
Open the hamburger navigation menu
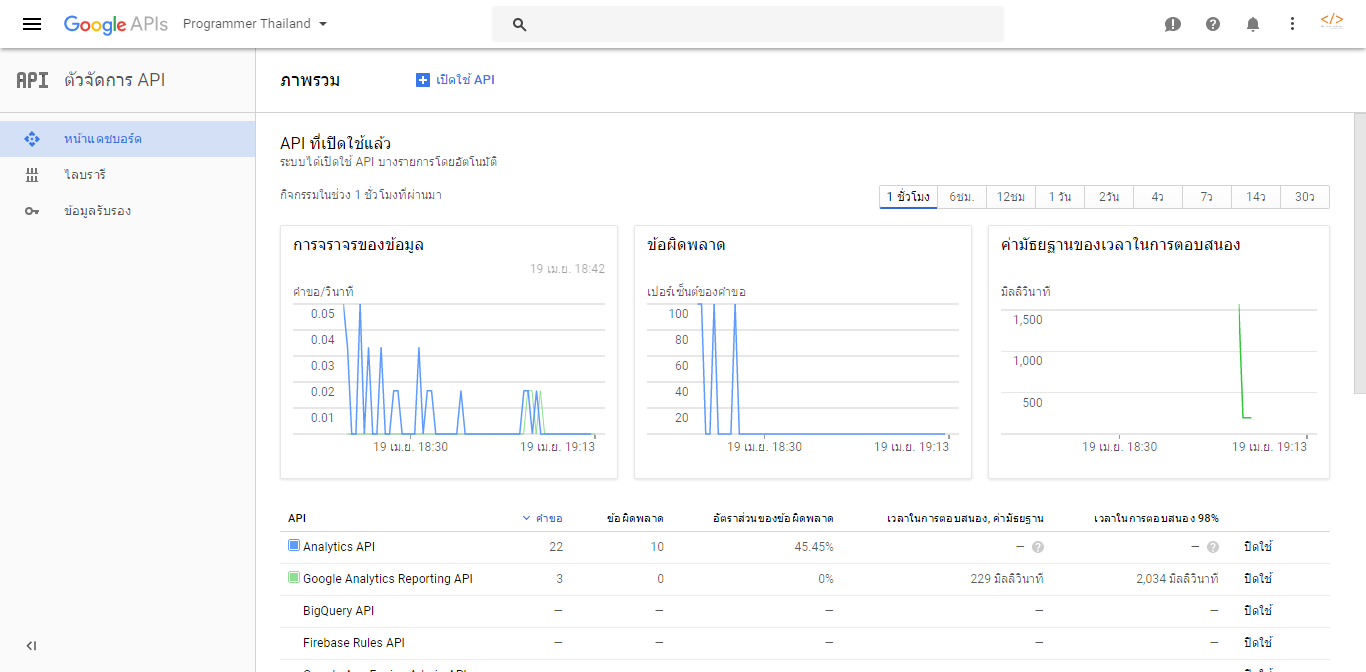pyautogui.click(x=32, y=24)
